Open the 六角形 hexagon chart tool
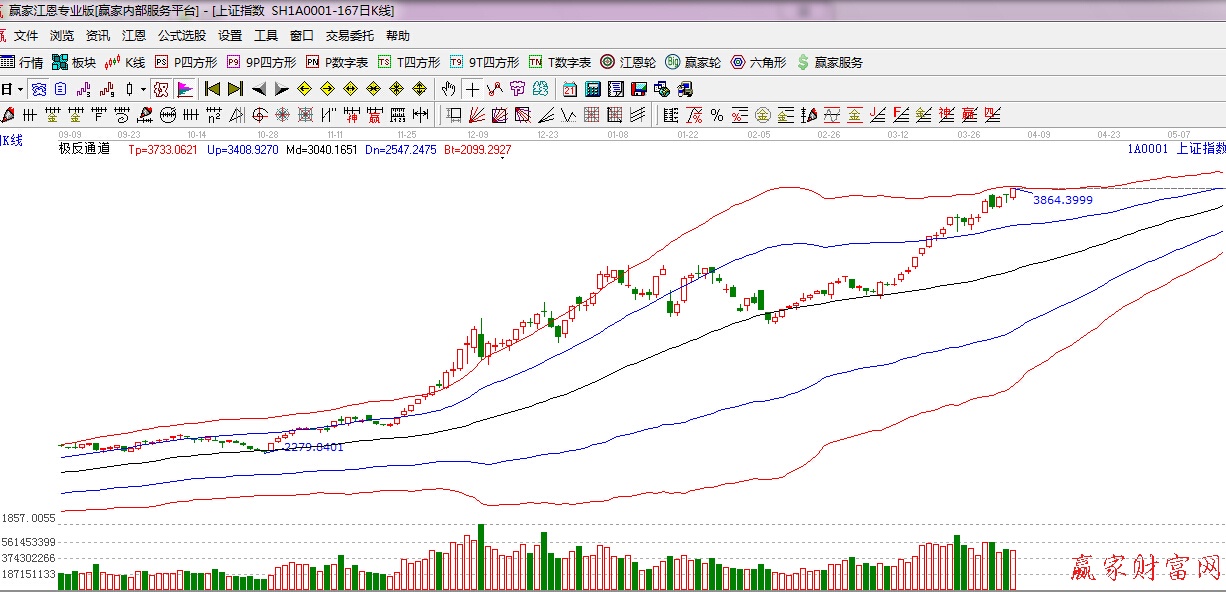 [758, 62]
